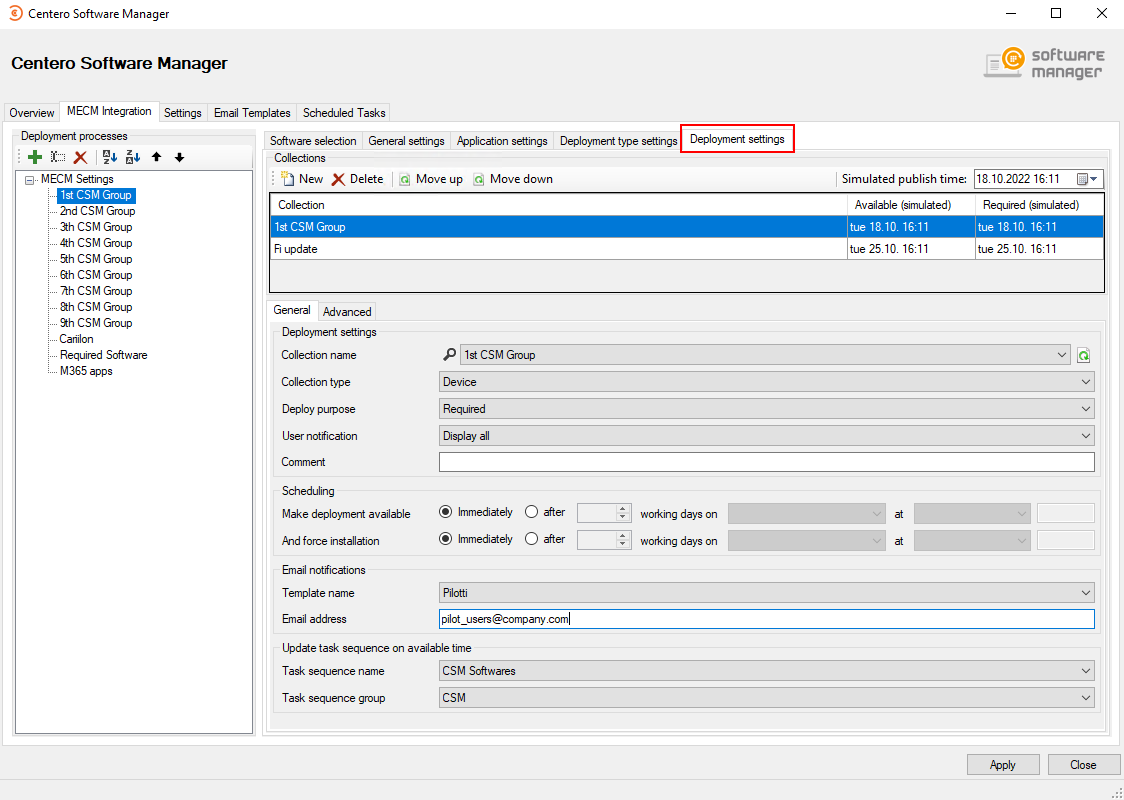Collapse the MECM Settings tree node
This screenshot has height=800, width=1124.
[30, 180]
